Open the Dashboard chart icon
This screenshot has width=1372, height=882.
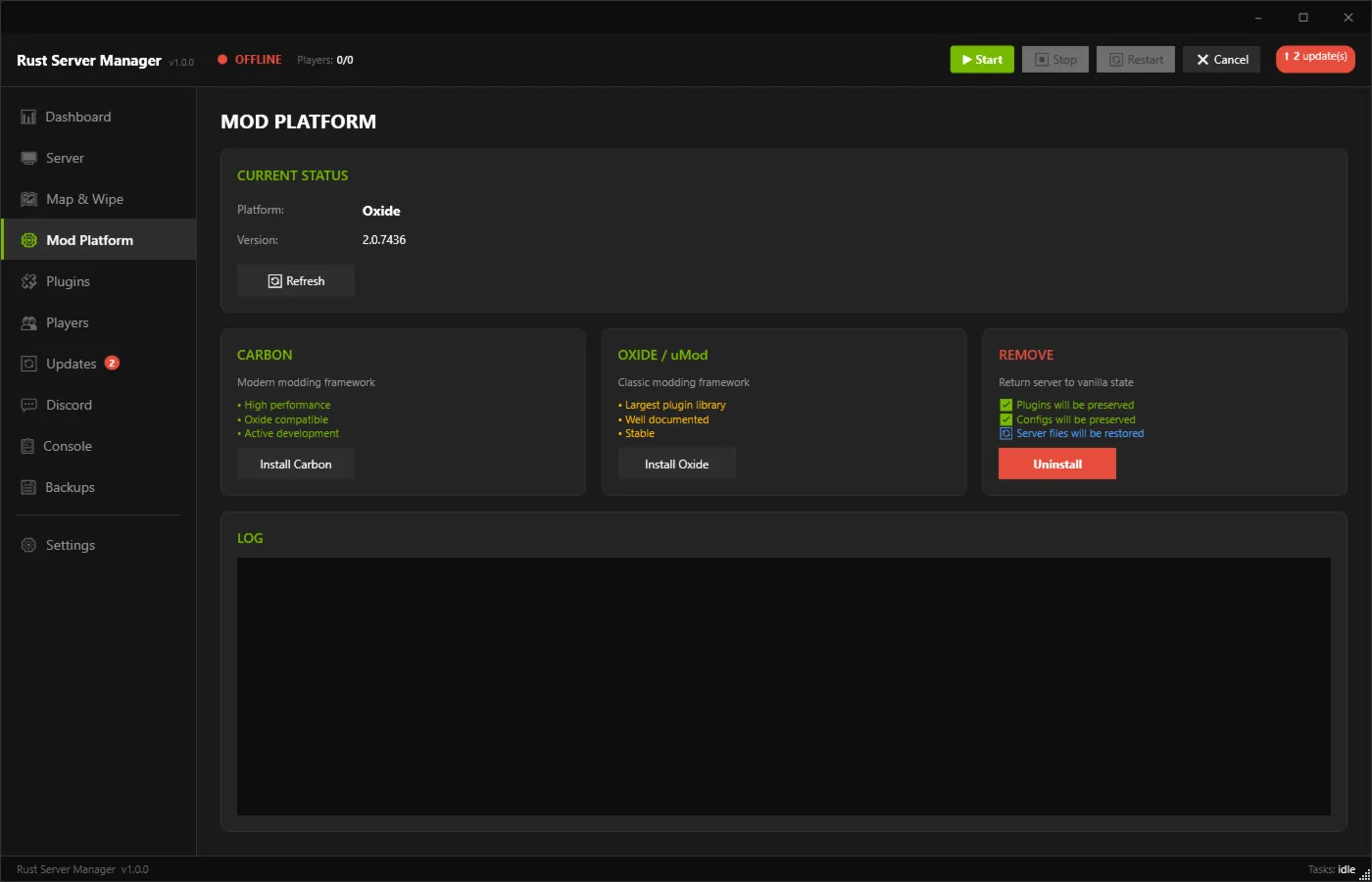click(28, 117)
